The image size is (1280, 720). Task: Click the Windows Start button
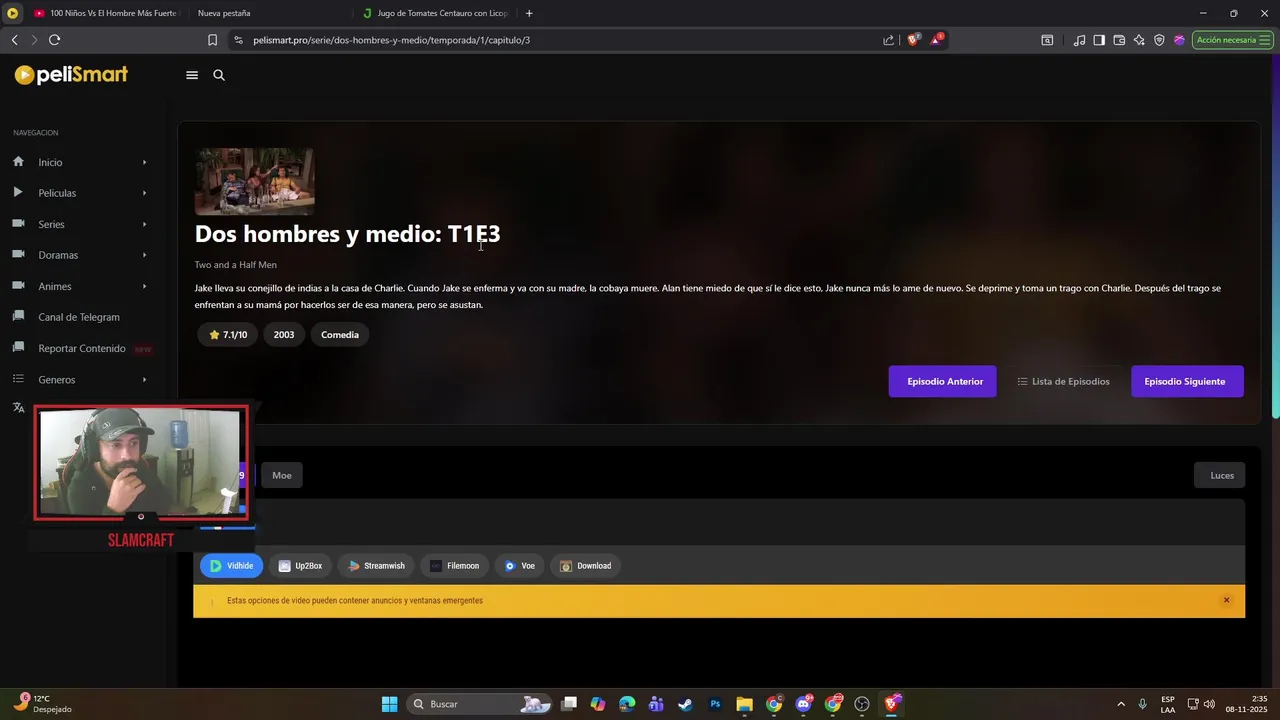(389, 704)
